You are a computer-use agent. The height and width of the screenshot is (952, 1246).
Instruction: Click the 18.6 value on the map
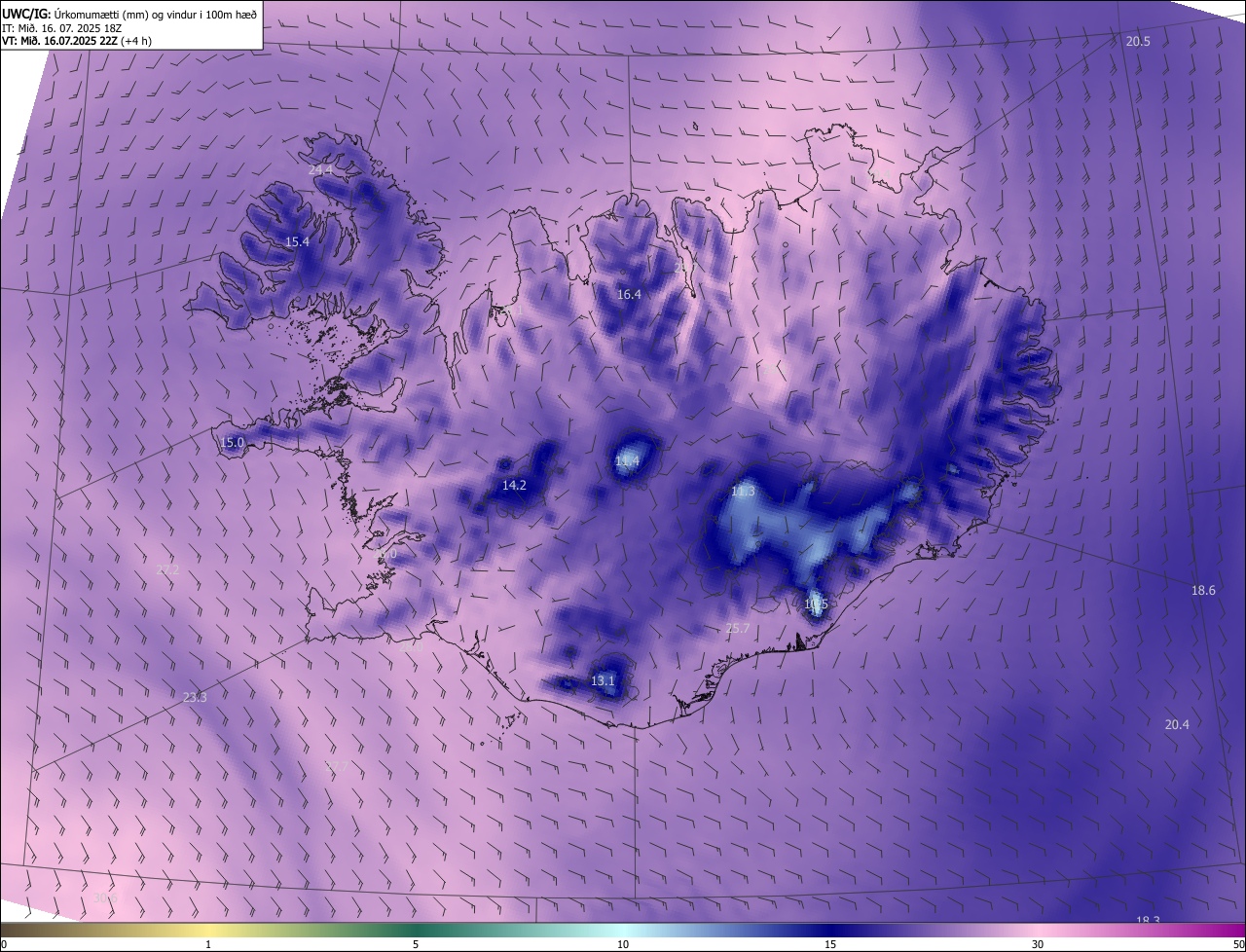[1203, 590]
